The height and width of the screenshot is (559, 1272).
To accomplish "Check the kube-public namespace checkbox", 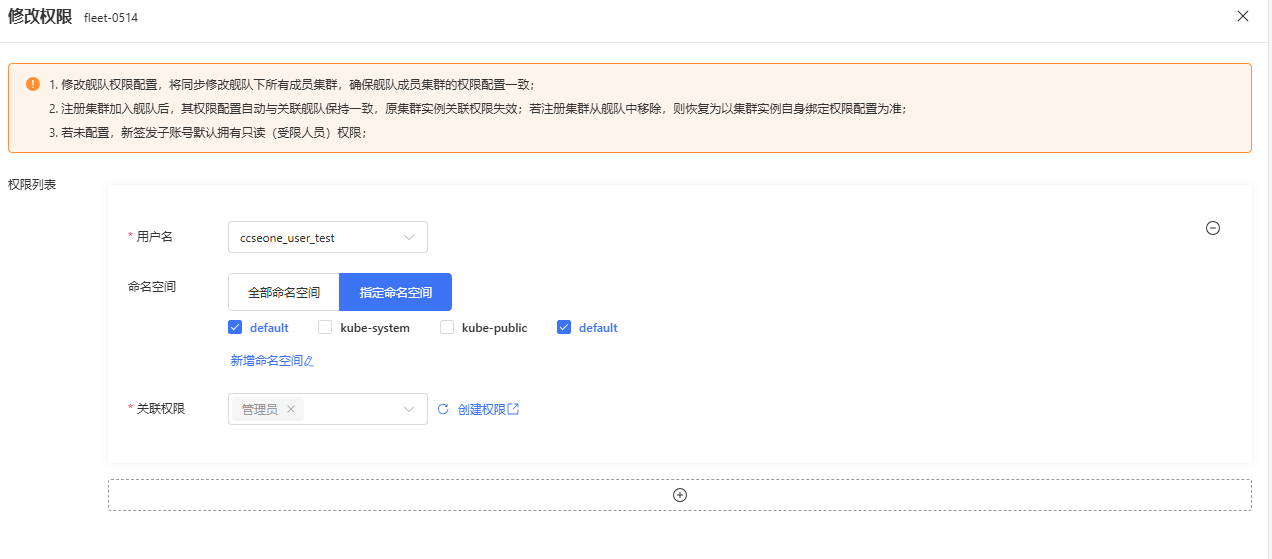I will [447, 327].
